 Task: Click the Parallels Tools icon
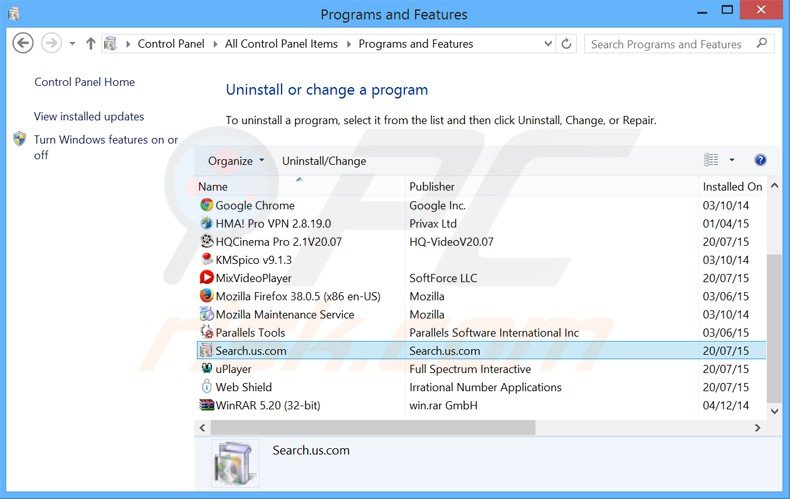point(207,332)
